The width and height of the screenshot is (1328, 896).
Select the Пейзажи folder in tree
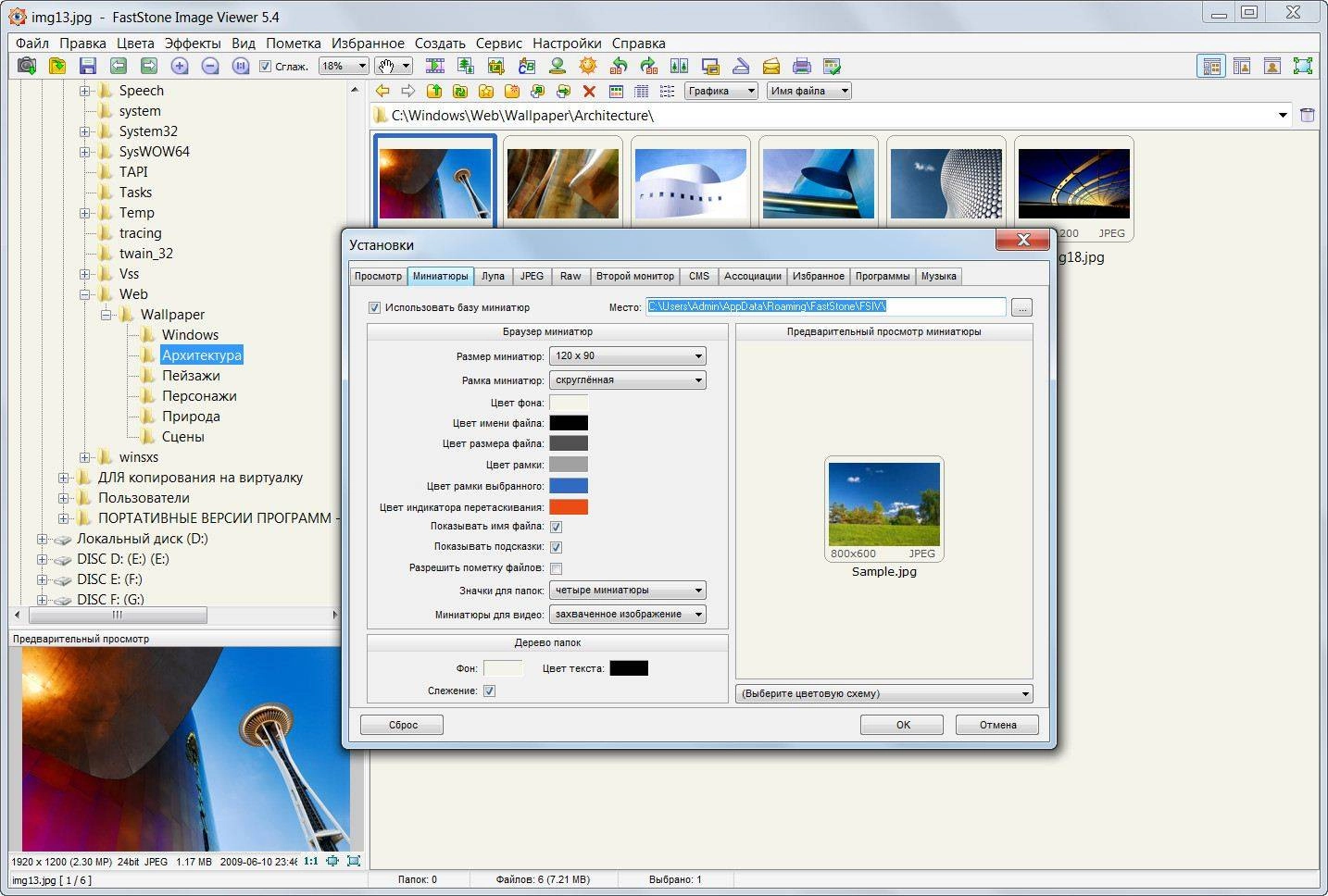click(x=191, y=376)
